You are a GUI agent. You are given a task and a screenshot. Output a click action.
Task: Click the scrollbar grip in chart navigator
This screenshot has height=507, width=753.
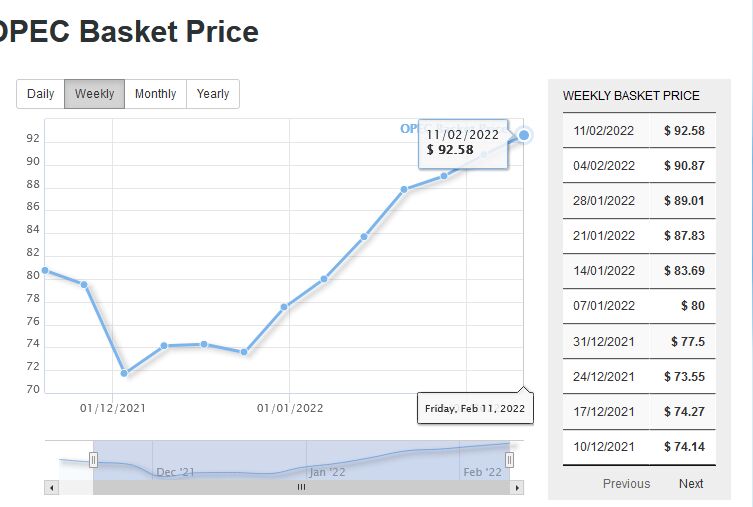pos(301,487)
